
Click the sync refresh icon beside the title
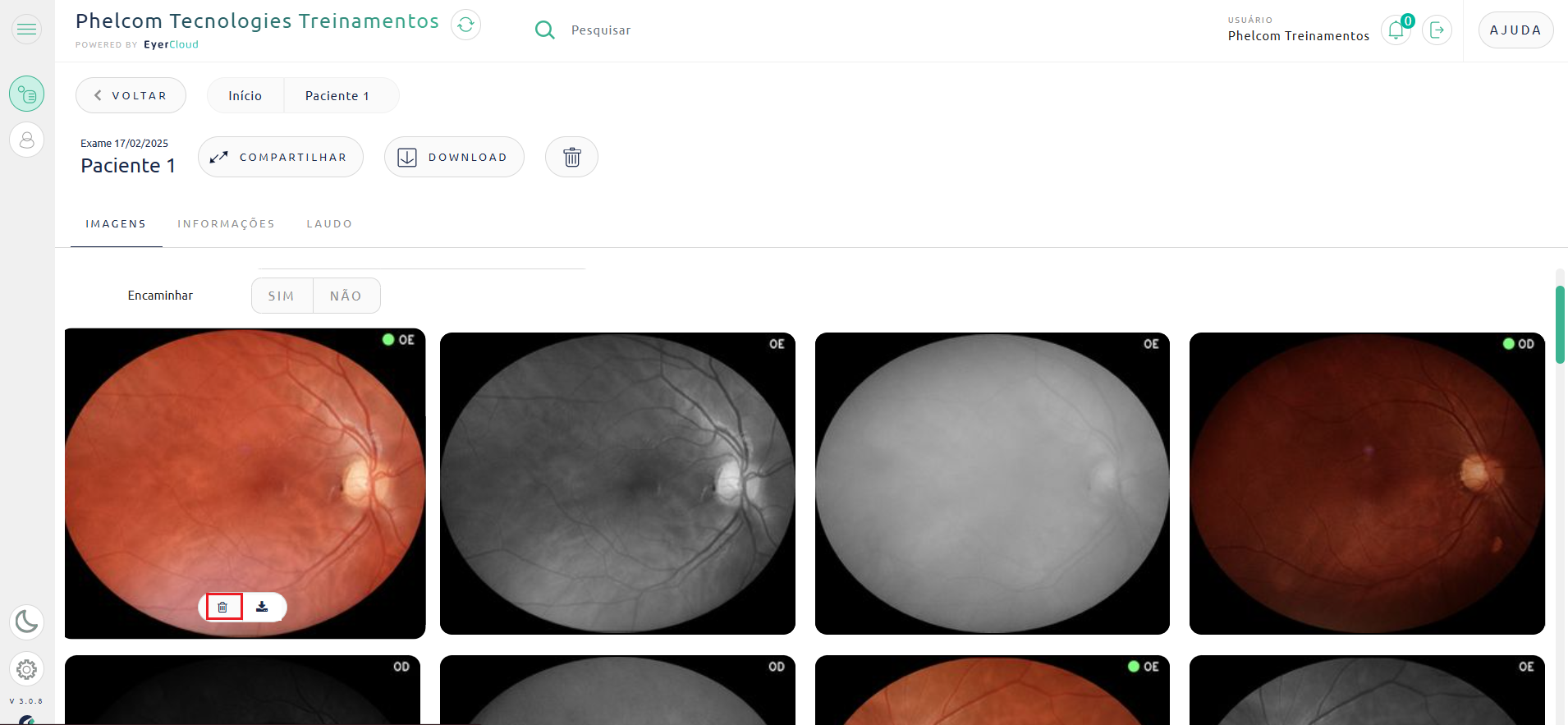click(465, 25)
